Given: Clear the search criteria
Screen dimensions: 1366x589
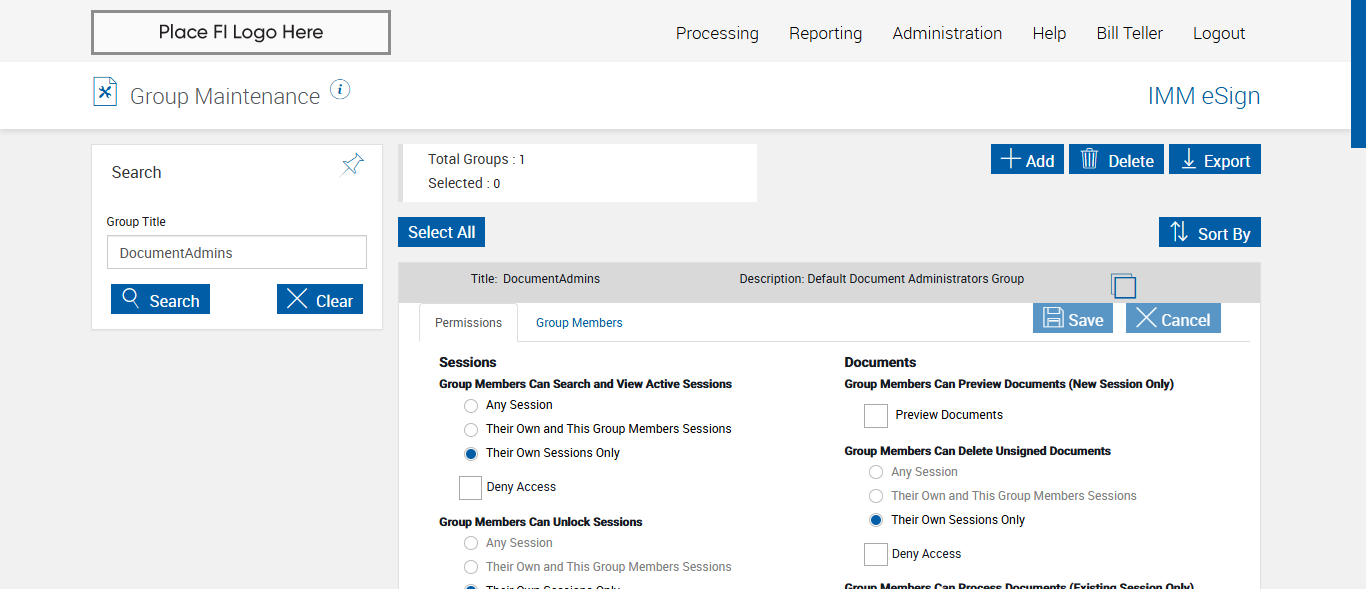Looking at the screenshot, I should pyautogui.click(x=319, y=300).
